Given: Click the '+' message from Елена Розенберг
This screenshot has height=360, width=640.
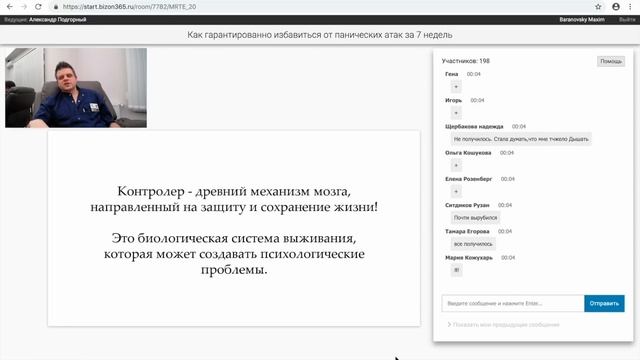Looking at the screenshot, I should tap(456, 191).
